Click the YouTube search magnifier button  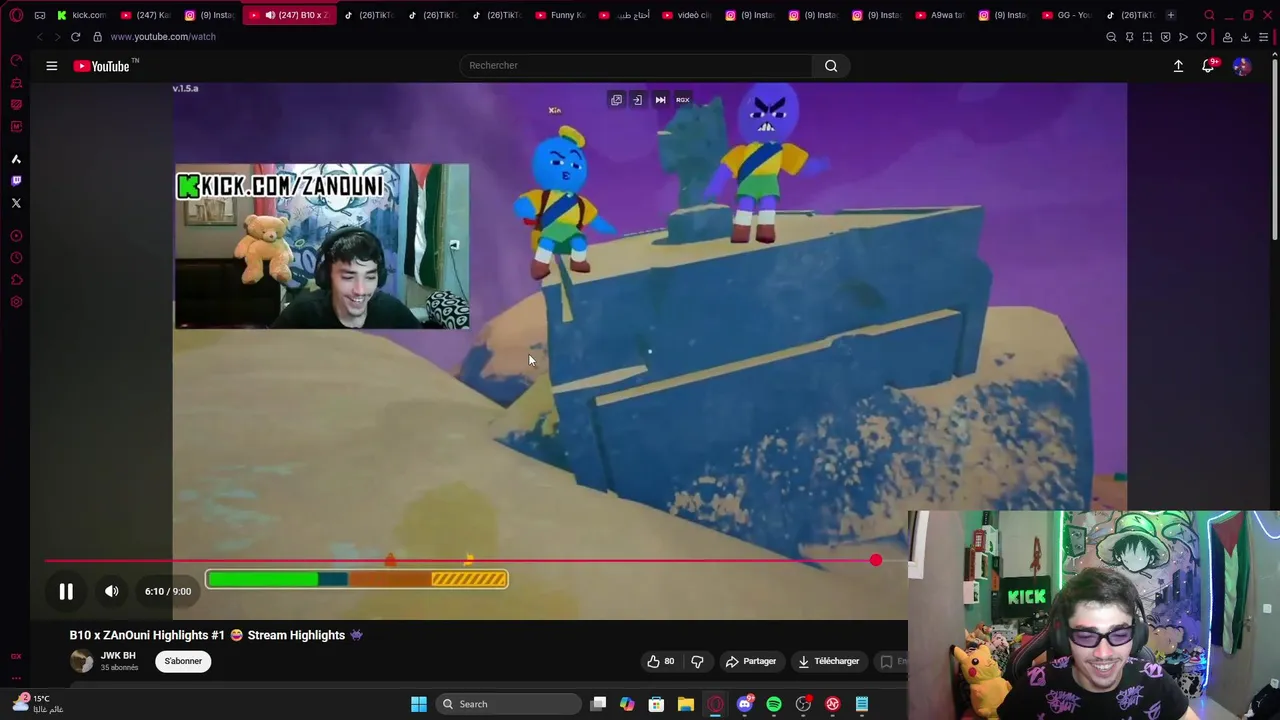click(831, 66)
